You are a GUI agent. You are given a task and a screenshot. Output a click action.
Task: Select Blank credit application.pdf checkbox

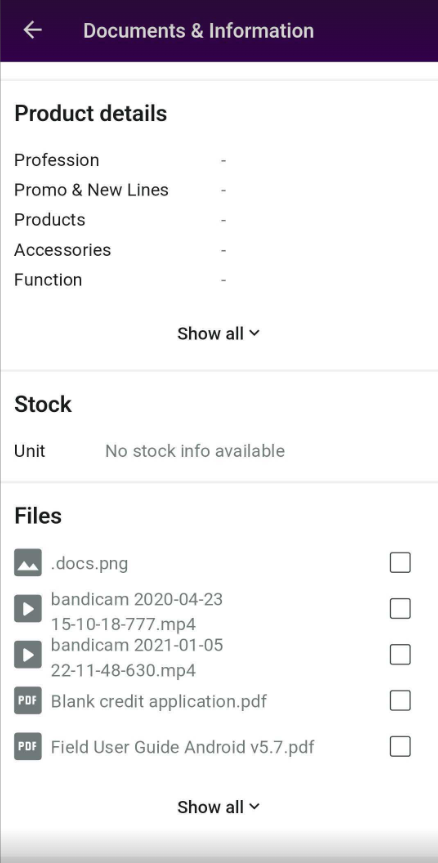[400, 701]
